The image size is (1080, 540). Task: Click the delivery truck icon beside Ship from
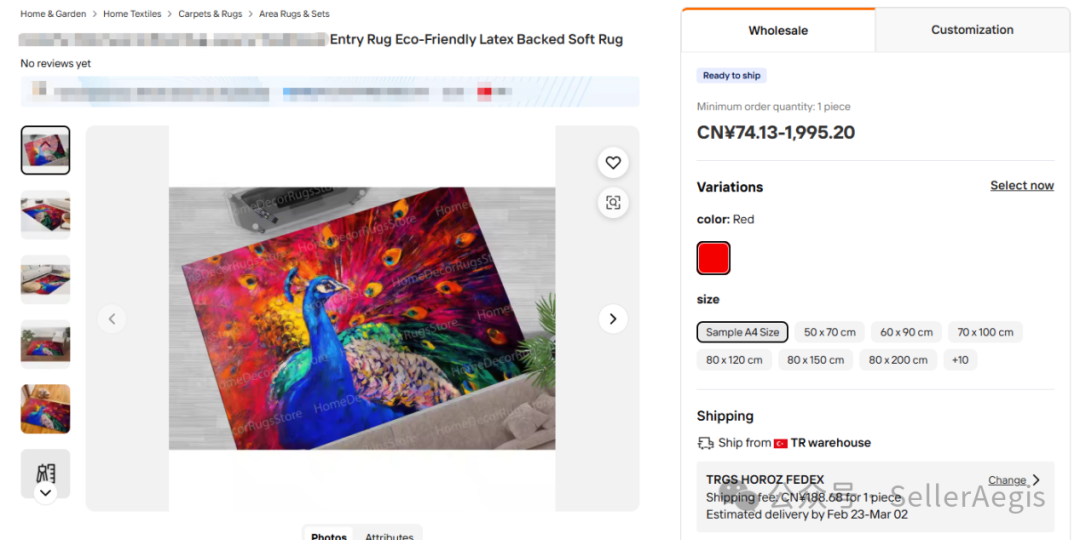[x=705, y=443]
